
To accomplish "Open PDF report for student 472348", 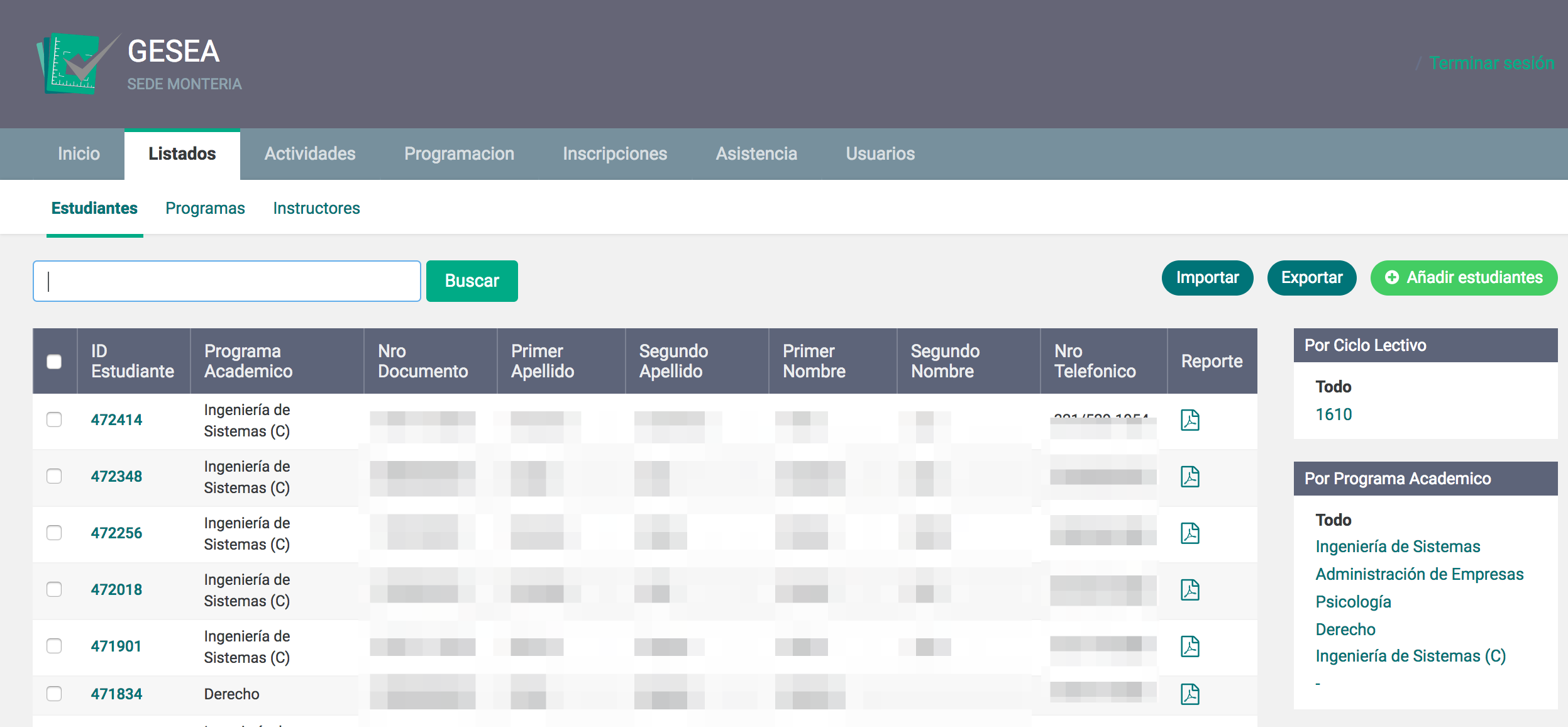I will click(x=1190, y=477).
